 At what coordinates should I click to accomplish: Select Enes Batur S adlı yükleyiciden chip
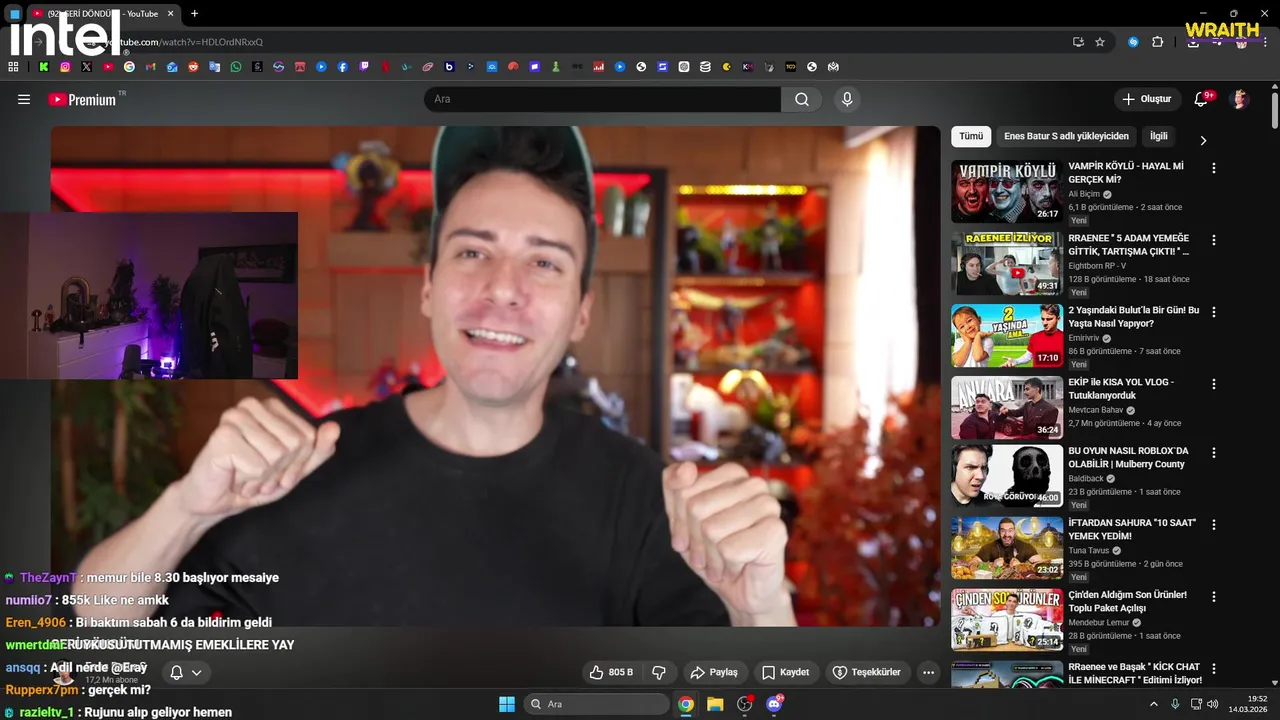click(x=1066, y=136)
